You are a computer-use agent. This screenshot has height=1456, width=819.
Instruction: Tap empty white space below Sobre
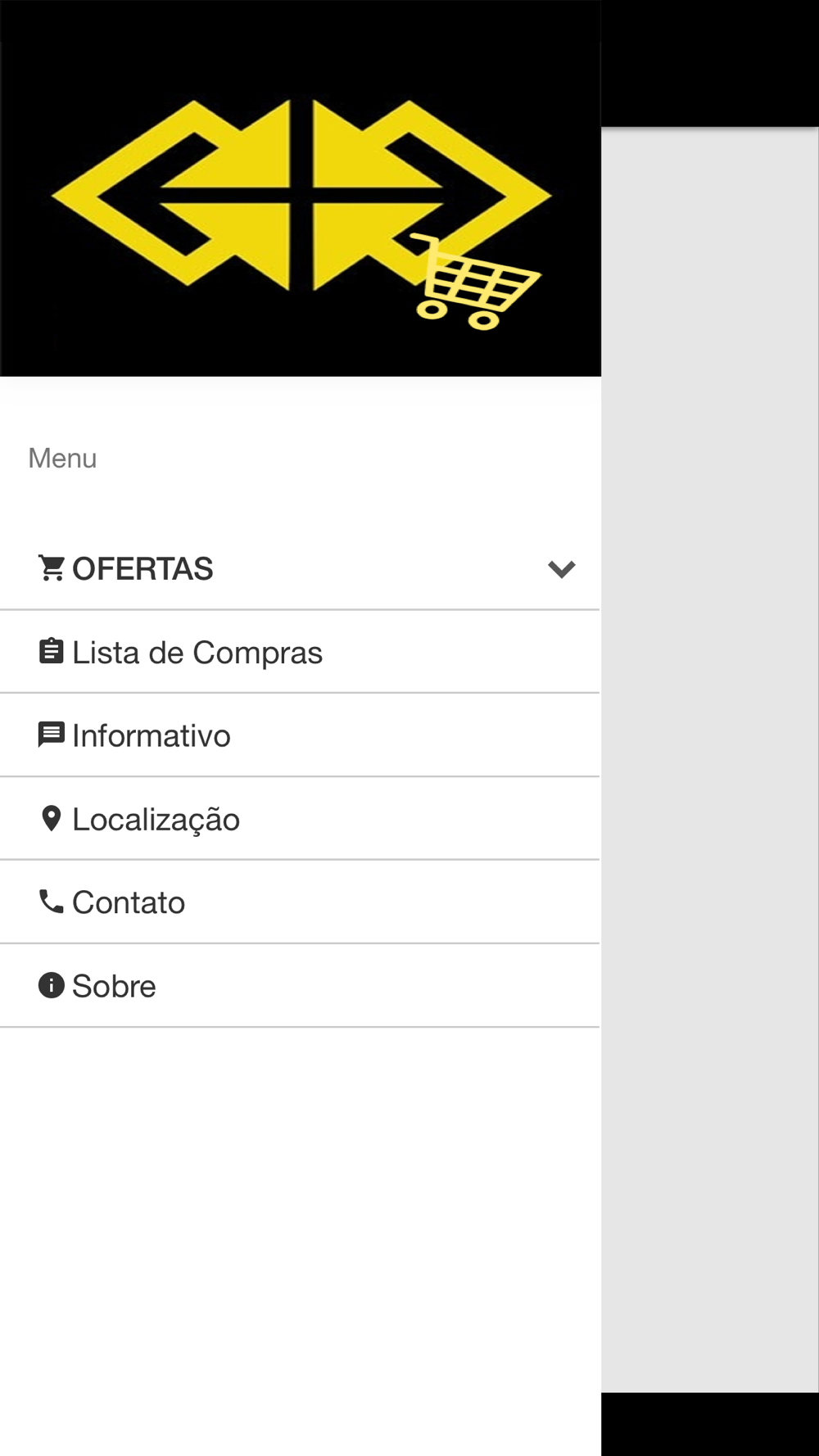tap(300, 1241)
